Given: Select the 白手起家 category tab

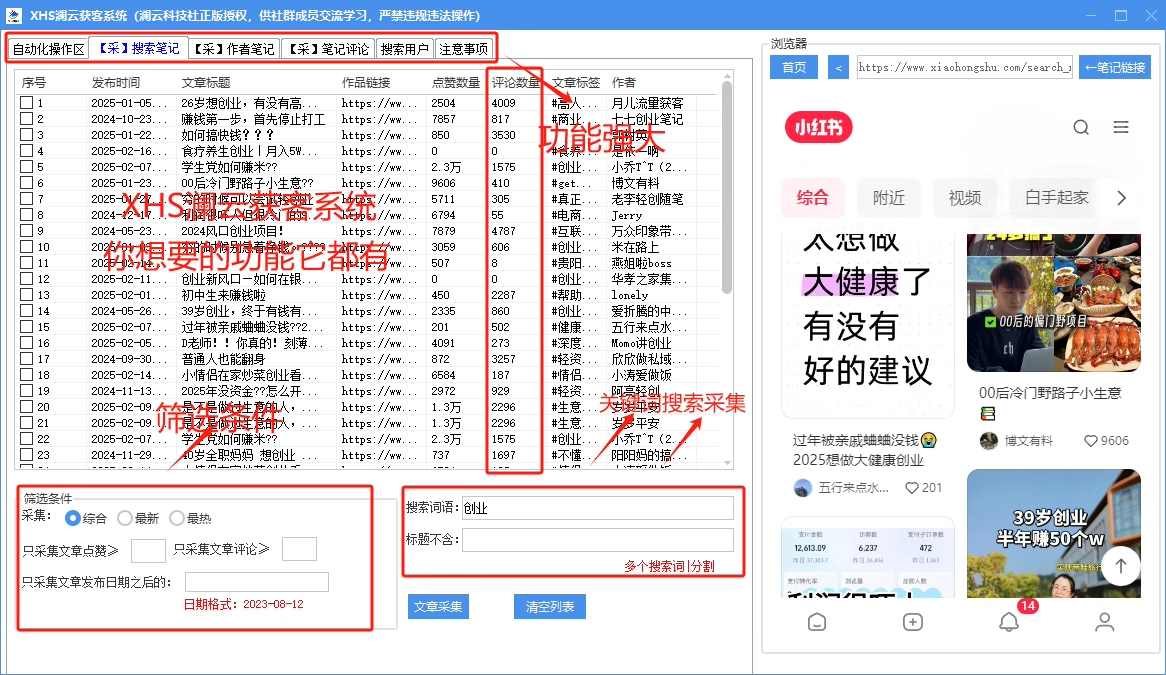Looking at the screenshot, I should (1056, 198).
